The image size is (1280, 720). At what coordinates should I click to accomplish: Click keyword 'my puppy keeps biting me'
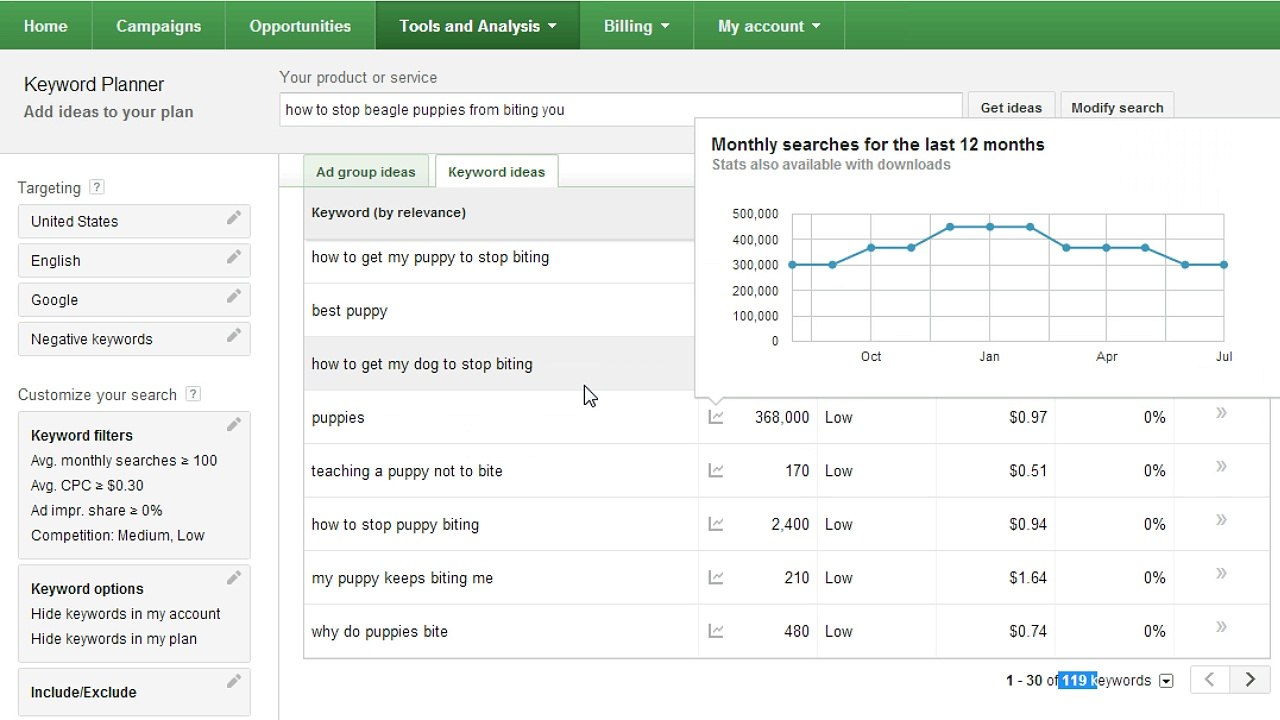(402, 578)
